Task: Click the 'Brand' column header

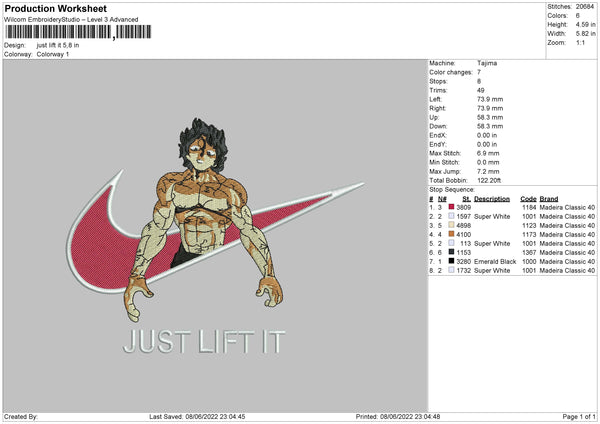Action: coord(549,199)
